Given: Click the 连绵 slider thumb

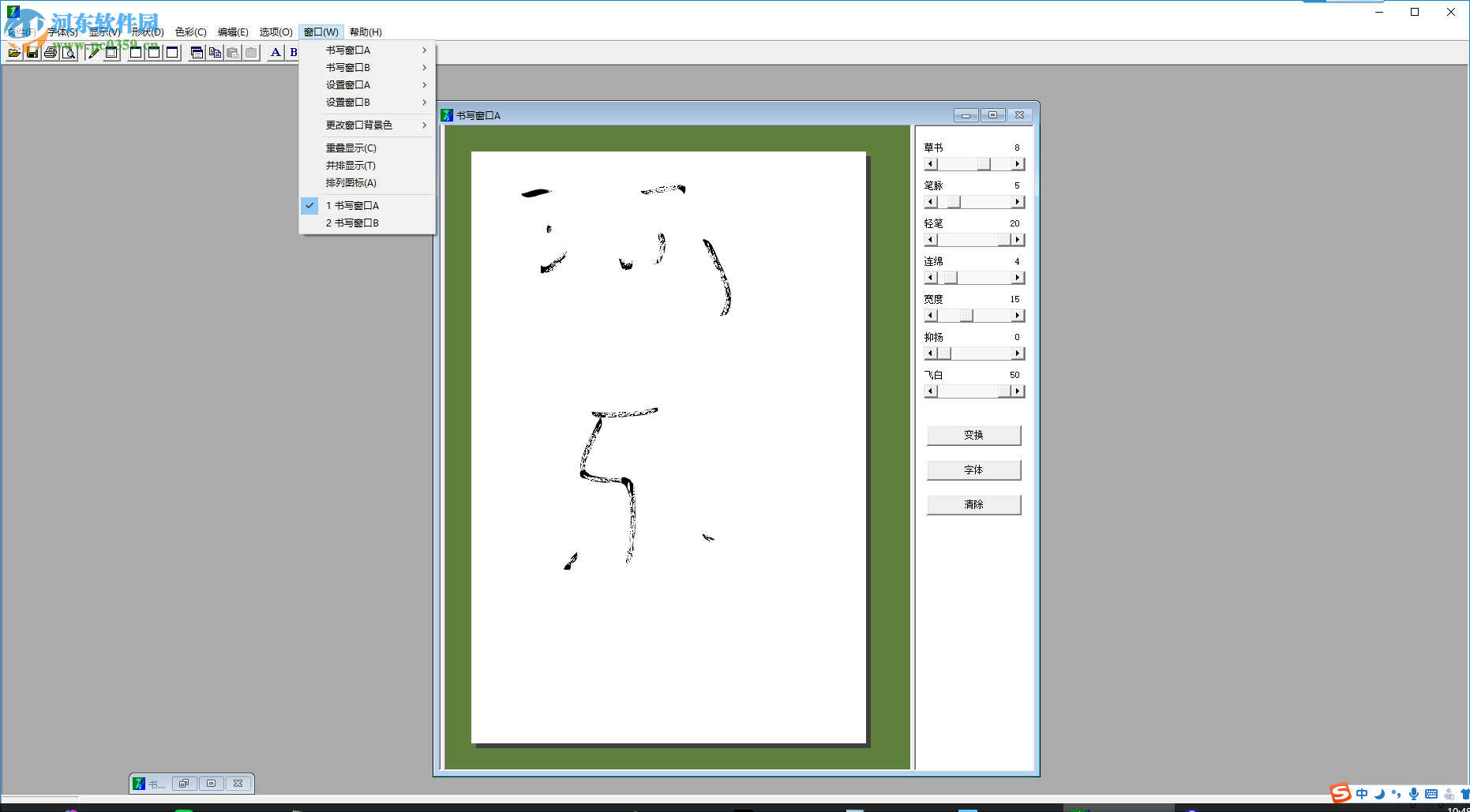Looking at the screenshot, I should coord(951,278).
